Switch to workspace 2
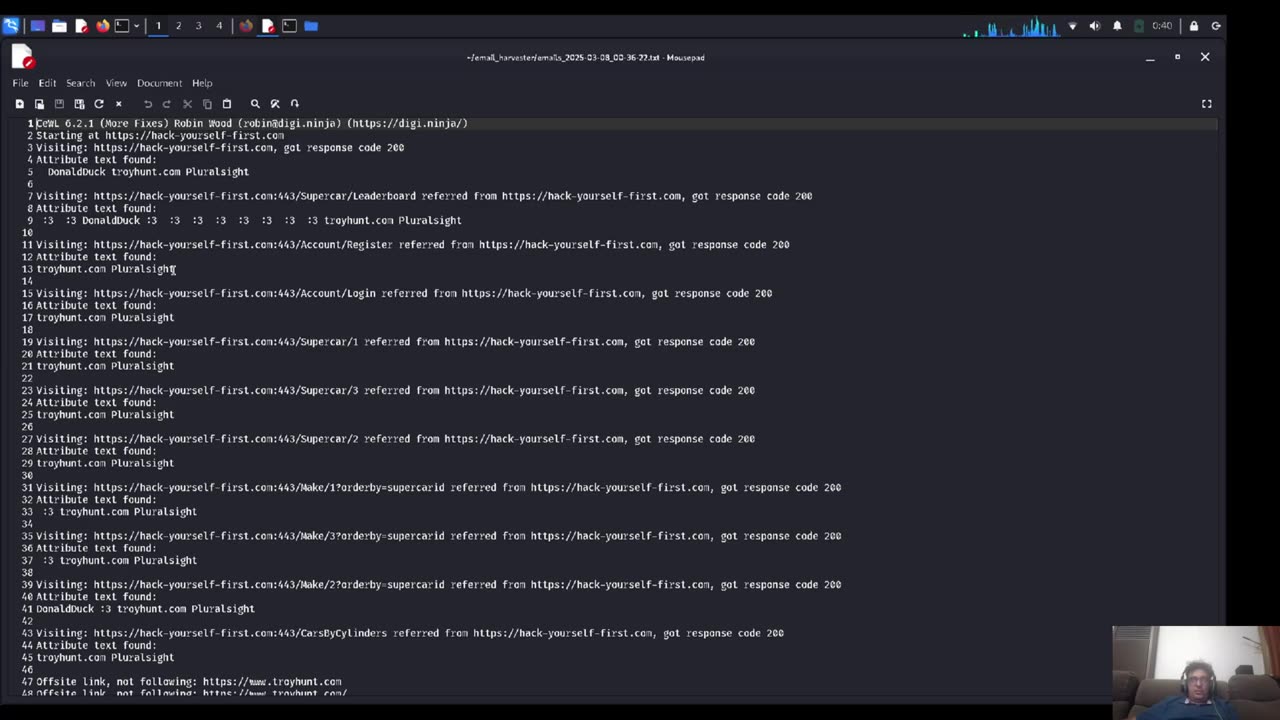This screenshot has width=1280, height=720. point(179,26)
